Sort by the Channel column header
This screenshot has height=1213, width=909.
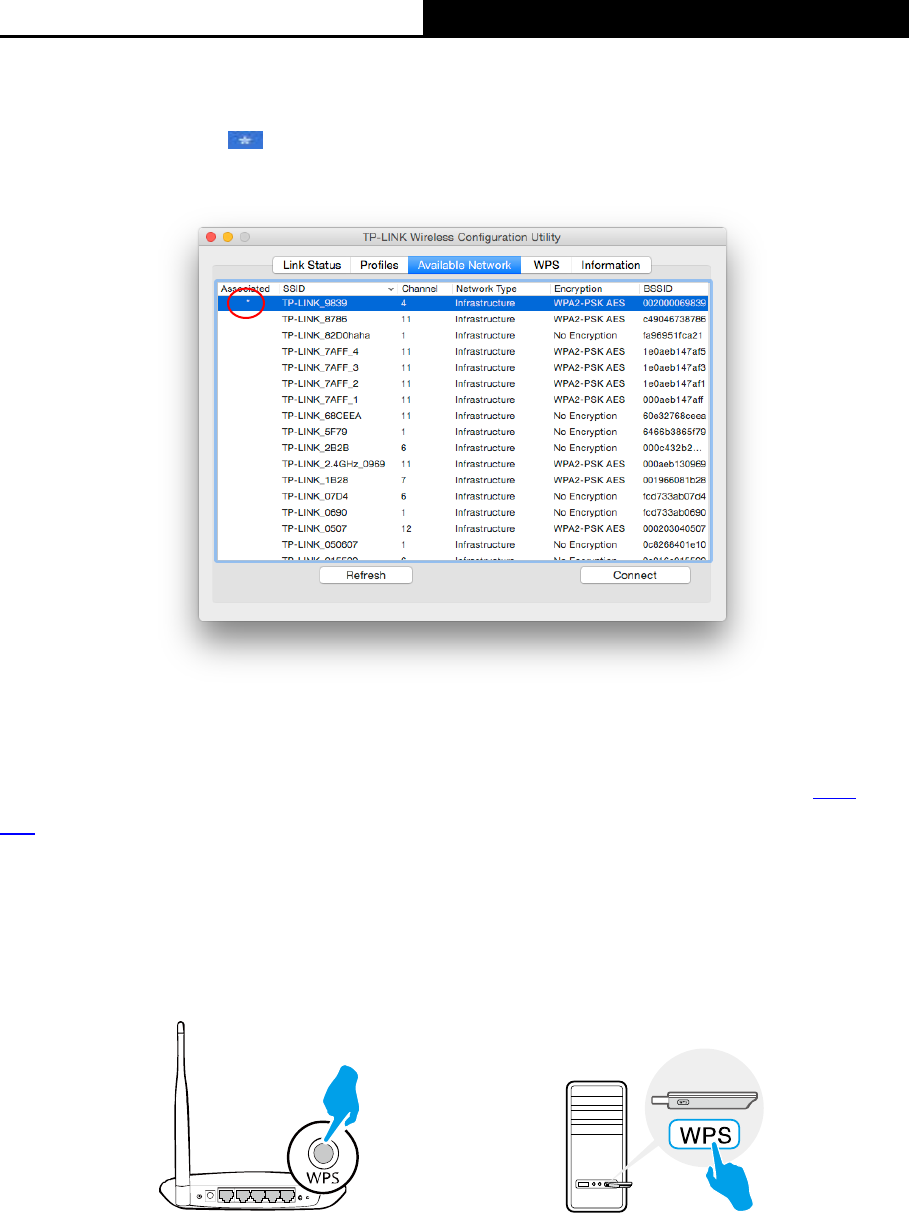420,289
